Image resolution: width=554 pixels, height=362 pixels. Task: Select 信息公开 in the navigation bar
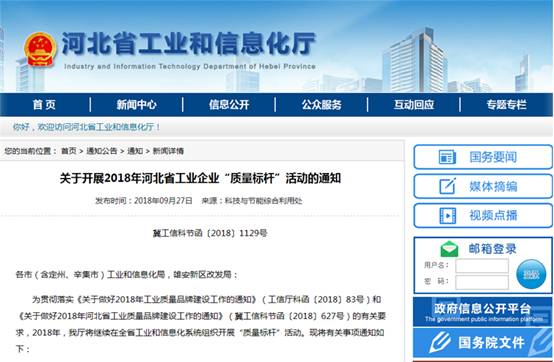click(229, 105)
